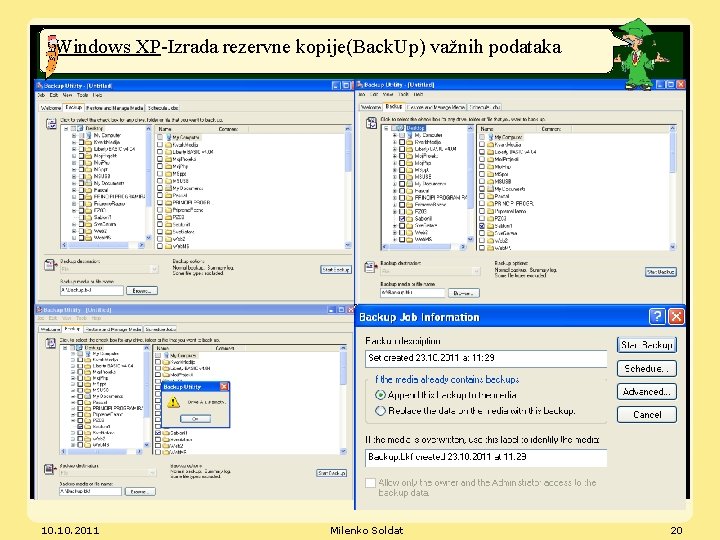Click the MSUSB folder icon in the top-right window's file list
720x540 pixels.
(490, 181)
